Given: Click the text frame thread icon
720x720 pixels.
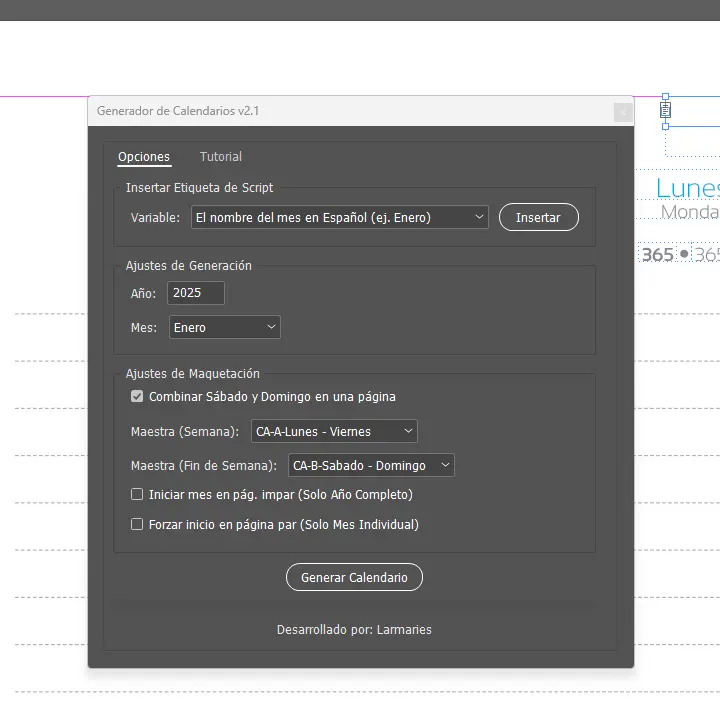Looking at the screenshot, I should click(665, 111).
